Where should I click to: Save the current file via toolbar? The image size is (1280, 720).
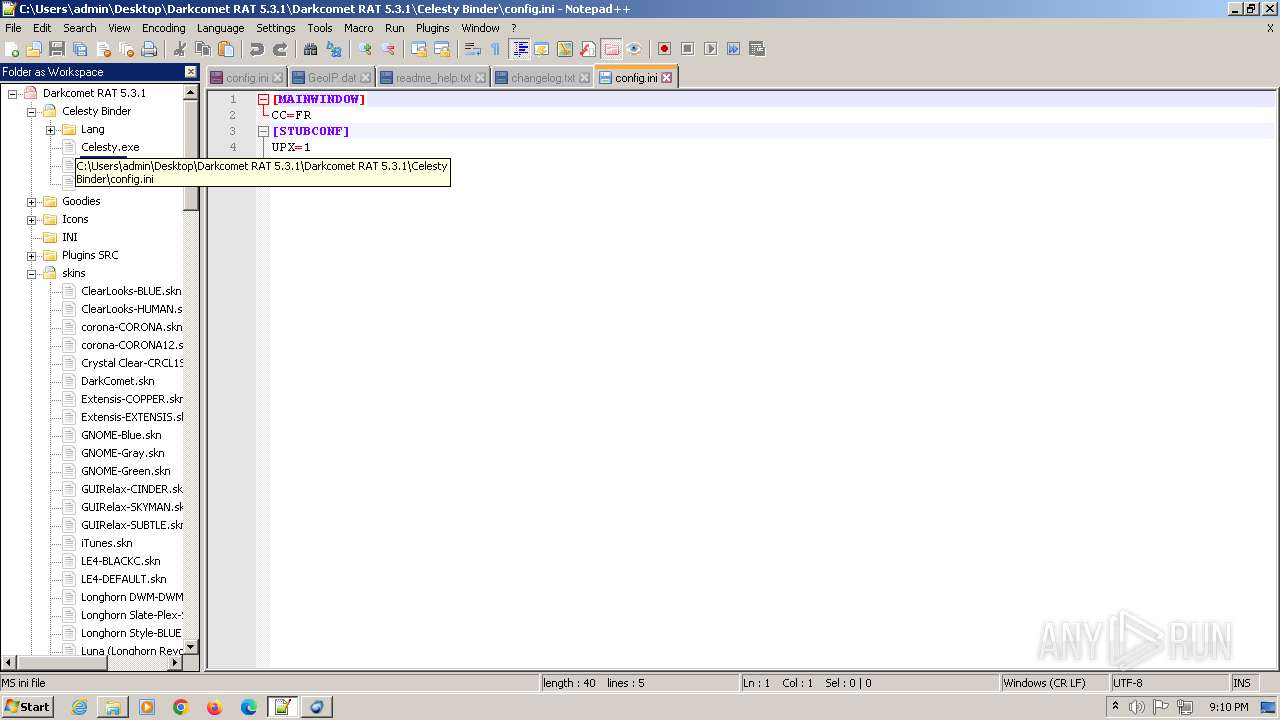click(57, 49)
